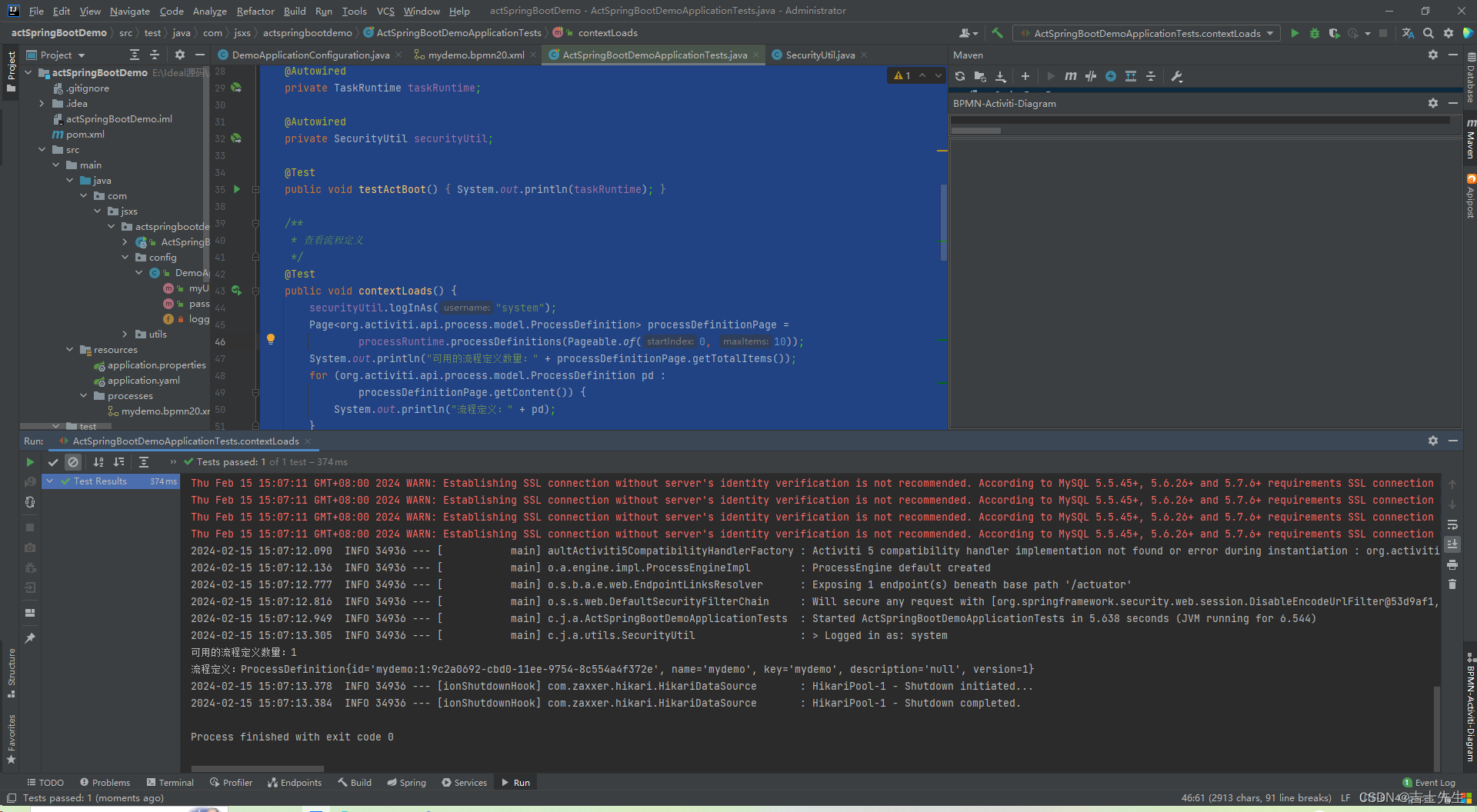1477x812 pixels.
Task: Restore layout in Run panel sidebar
Action: [x=30, y=613]
